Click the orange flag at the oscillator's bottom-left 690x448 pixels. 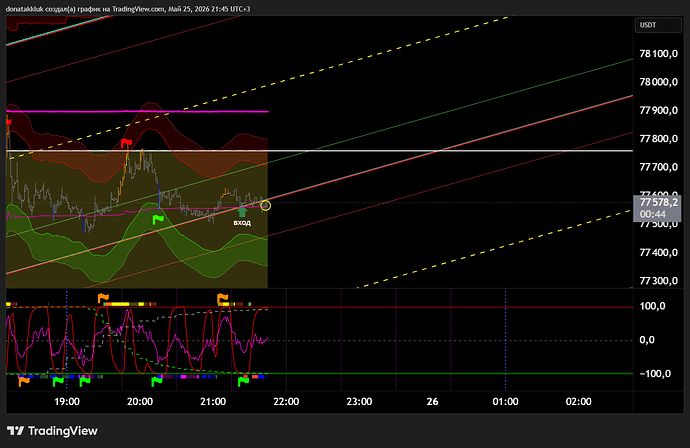(24, 381)
